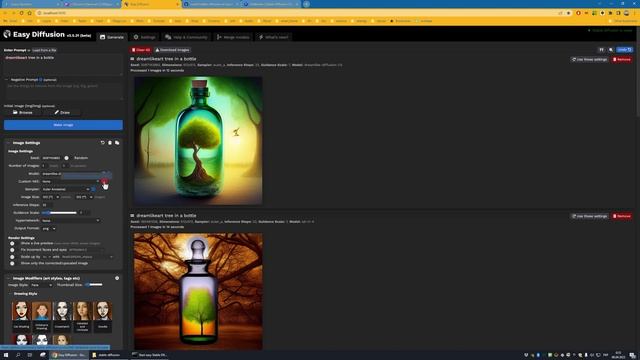This screenshot has width=640, height=360.
Task: Remove the first generated result
Action: [x=622, y=60]
